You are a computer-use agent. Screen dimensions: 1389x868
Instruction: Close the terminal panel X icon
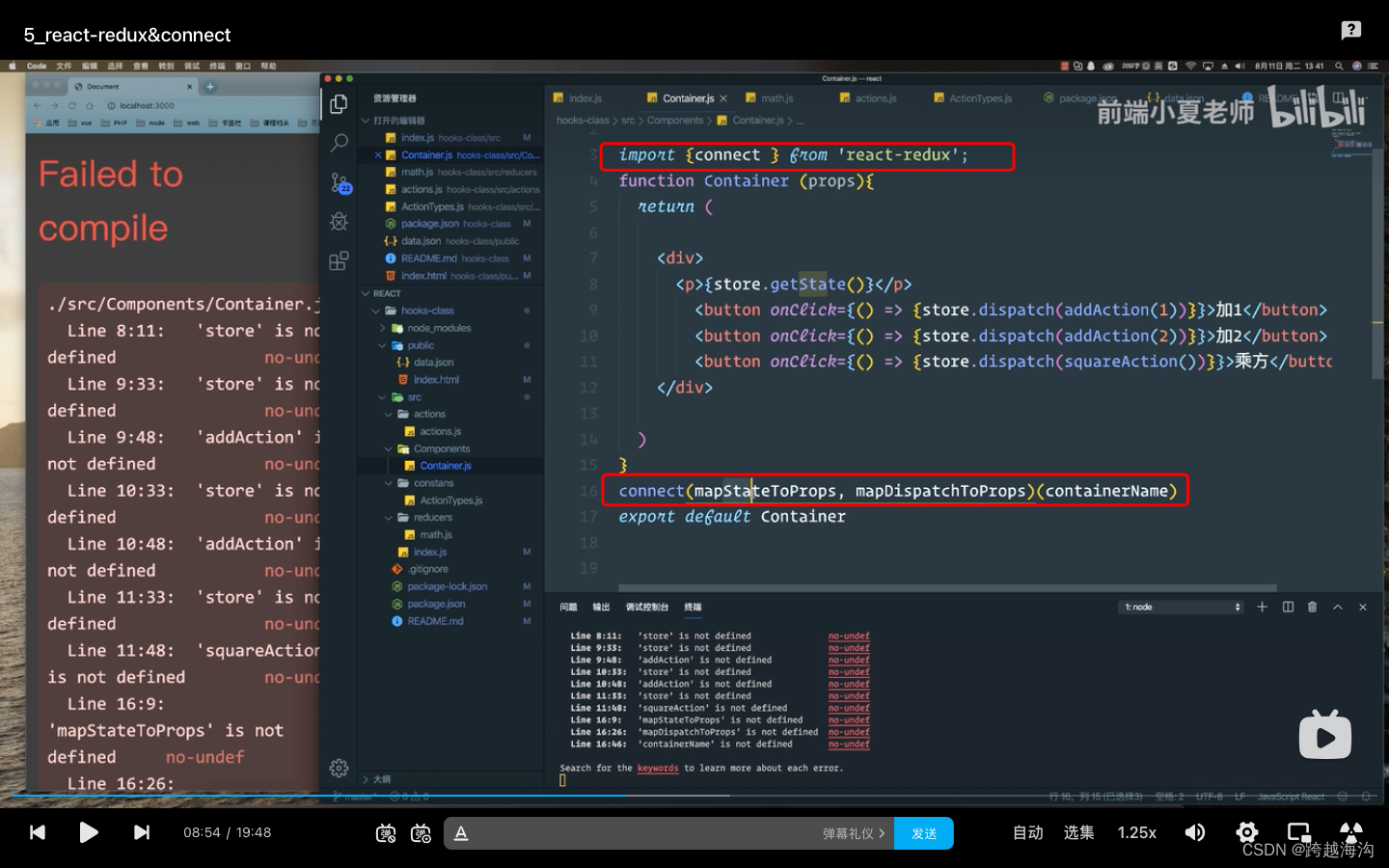coord(1363,607)
